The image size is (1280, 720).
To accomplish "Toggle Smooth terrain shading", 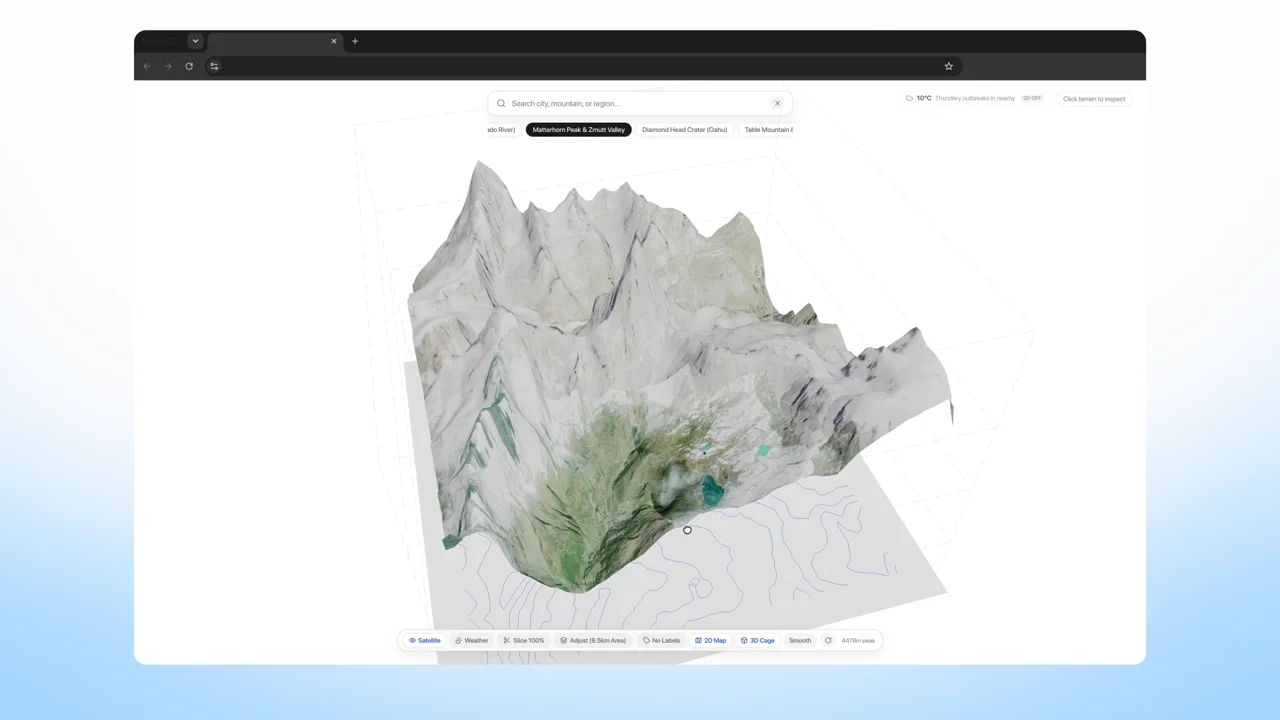I will (x=800, y=641).
